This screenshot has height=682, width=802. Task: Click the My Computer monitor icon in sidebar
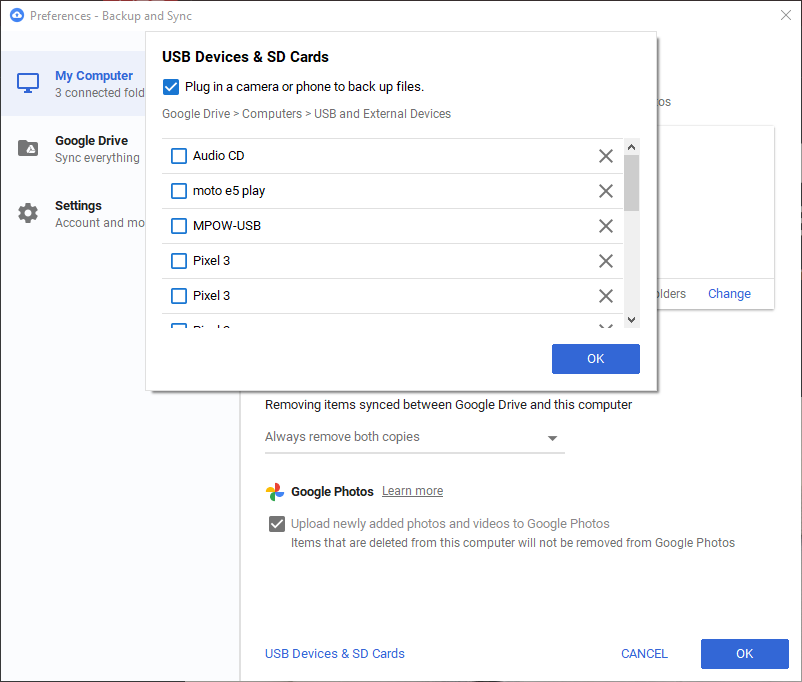click(x=27, y=83)
